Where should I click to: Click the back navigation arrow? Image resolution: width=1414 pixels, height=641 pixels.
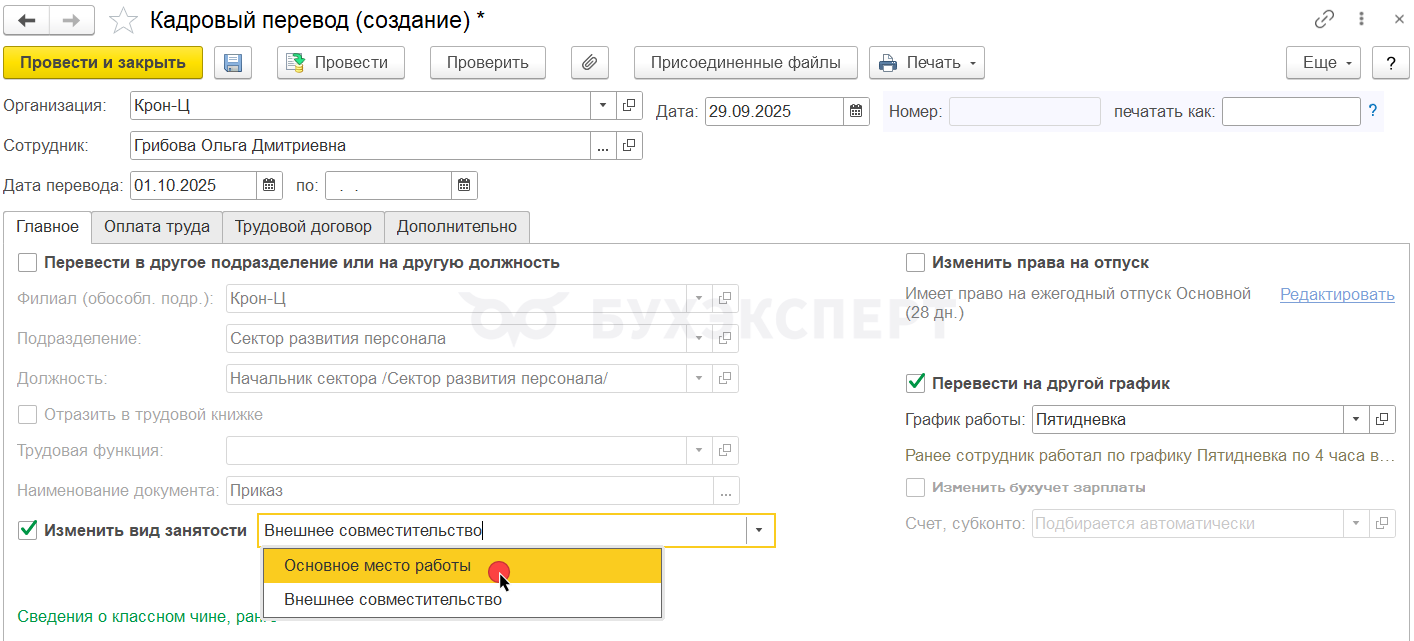[x=27, y=20]
